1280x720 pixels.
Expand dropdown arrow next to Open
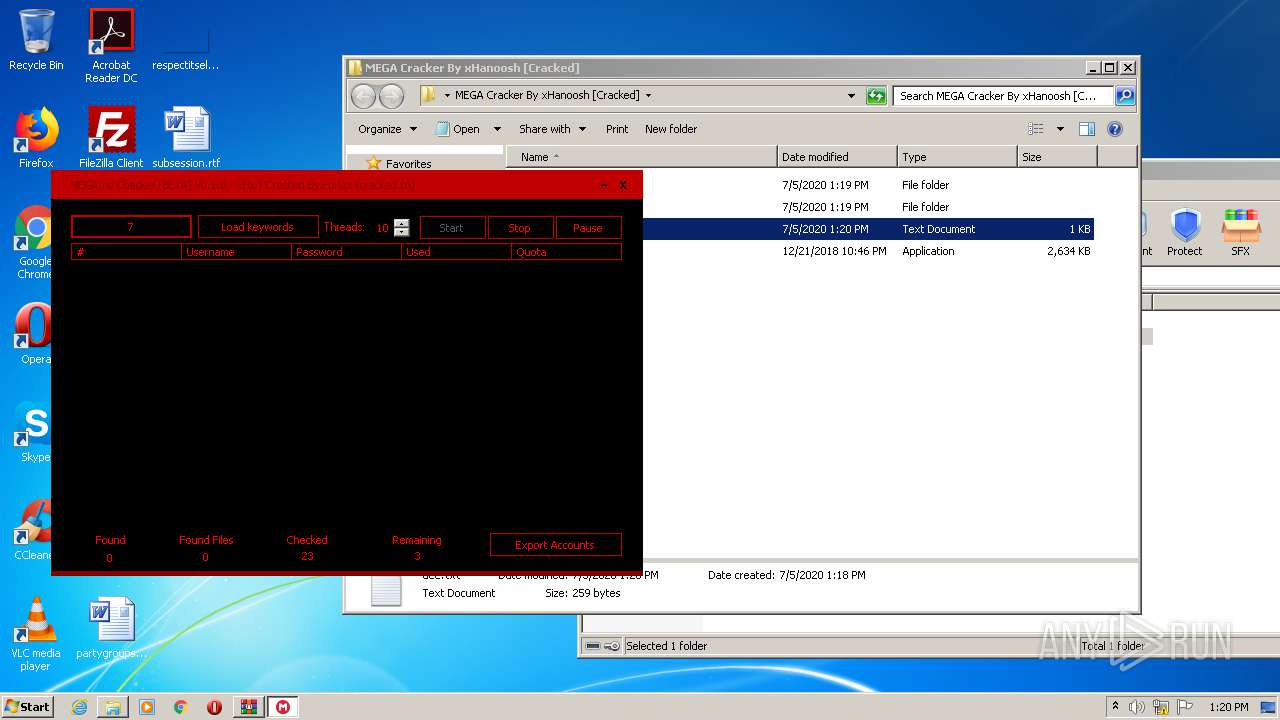[x=497, y=129]
